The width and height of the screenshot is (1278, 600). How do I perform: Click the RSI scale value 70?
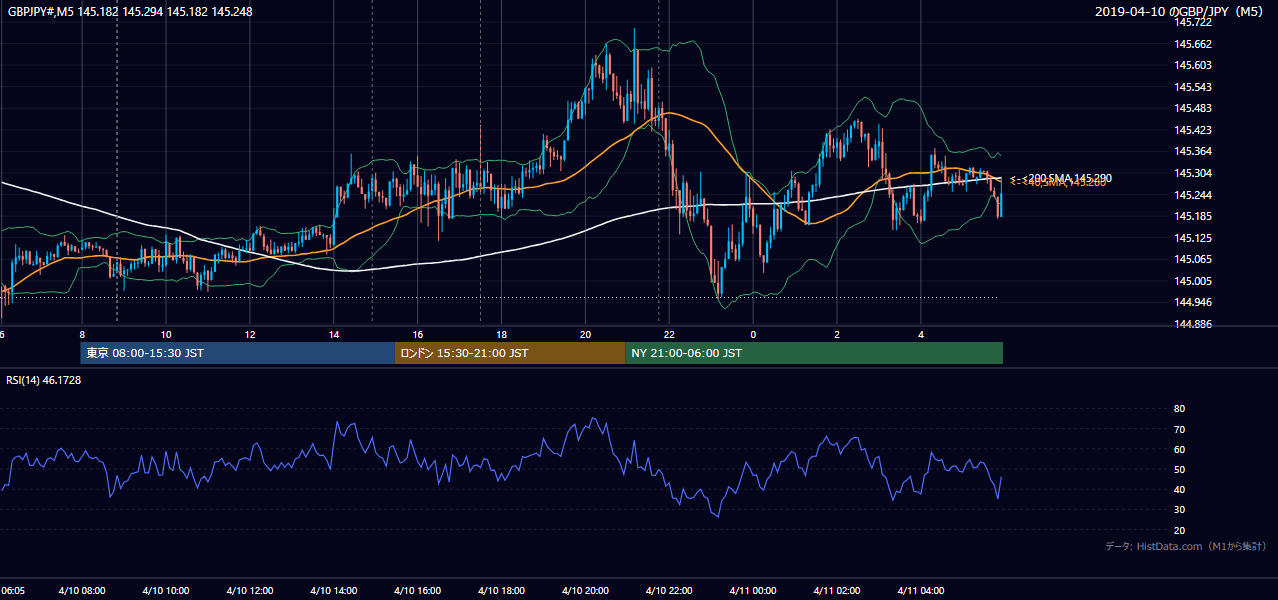(x=1180, y=429)
